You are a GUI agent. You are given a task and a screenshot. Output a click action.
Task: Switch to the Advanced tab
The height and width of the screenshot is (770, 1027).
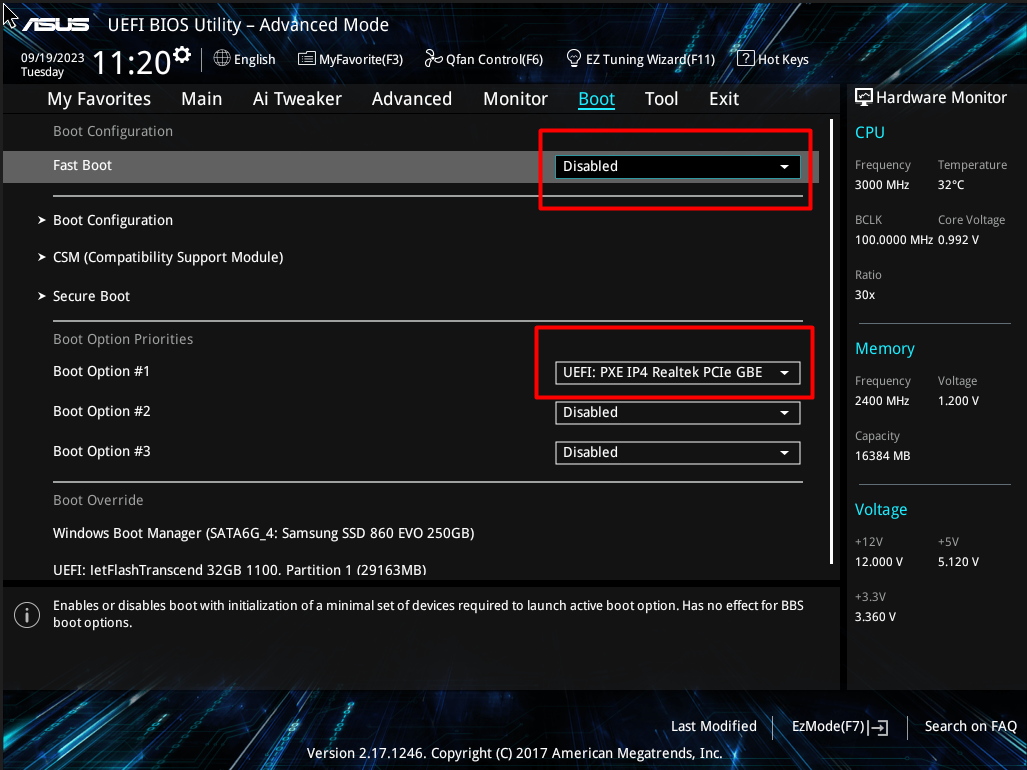[411, 98]
